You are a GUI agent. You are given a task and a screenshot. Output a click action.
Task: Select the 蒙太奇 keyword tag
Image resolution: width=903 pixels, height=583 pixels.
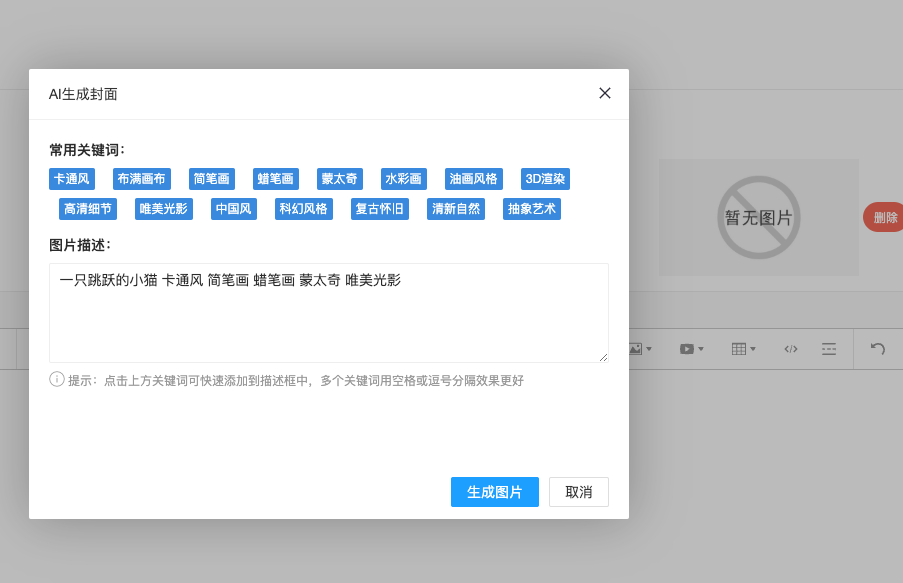point(339,179)
